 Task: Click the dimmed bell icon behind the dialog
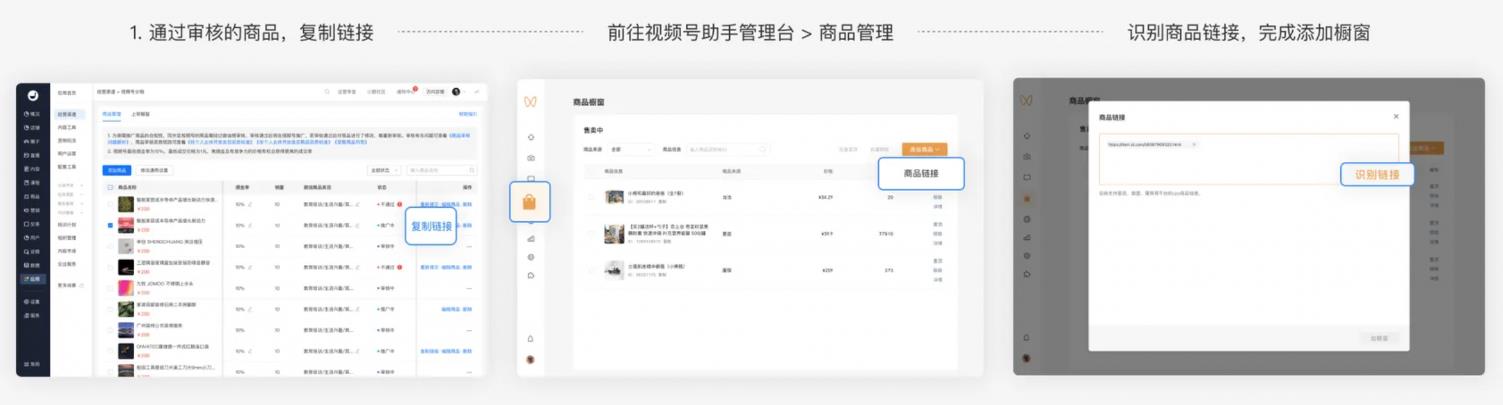[1026, 339]
